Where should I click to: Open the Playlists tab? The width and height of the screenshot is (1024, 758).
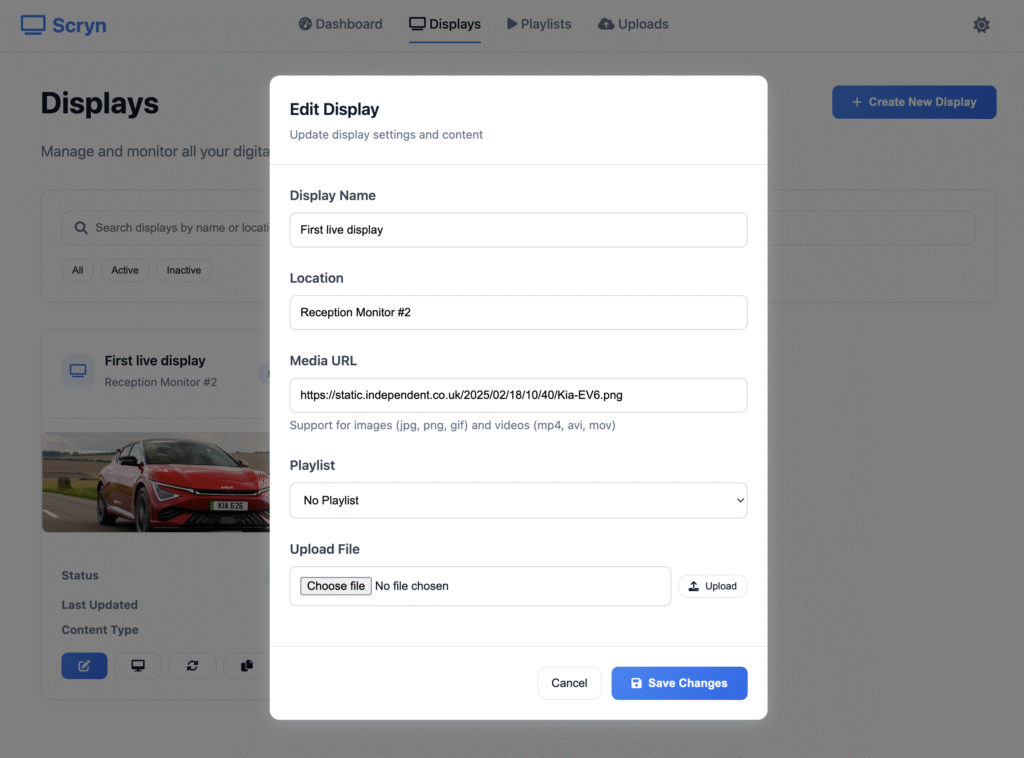[x=539, y=24]
